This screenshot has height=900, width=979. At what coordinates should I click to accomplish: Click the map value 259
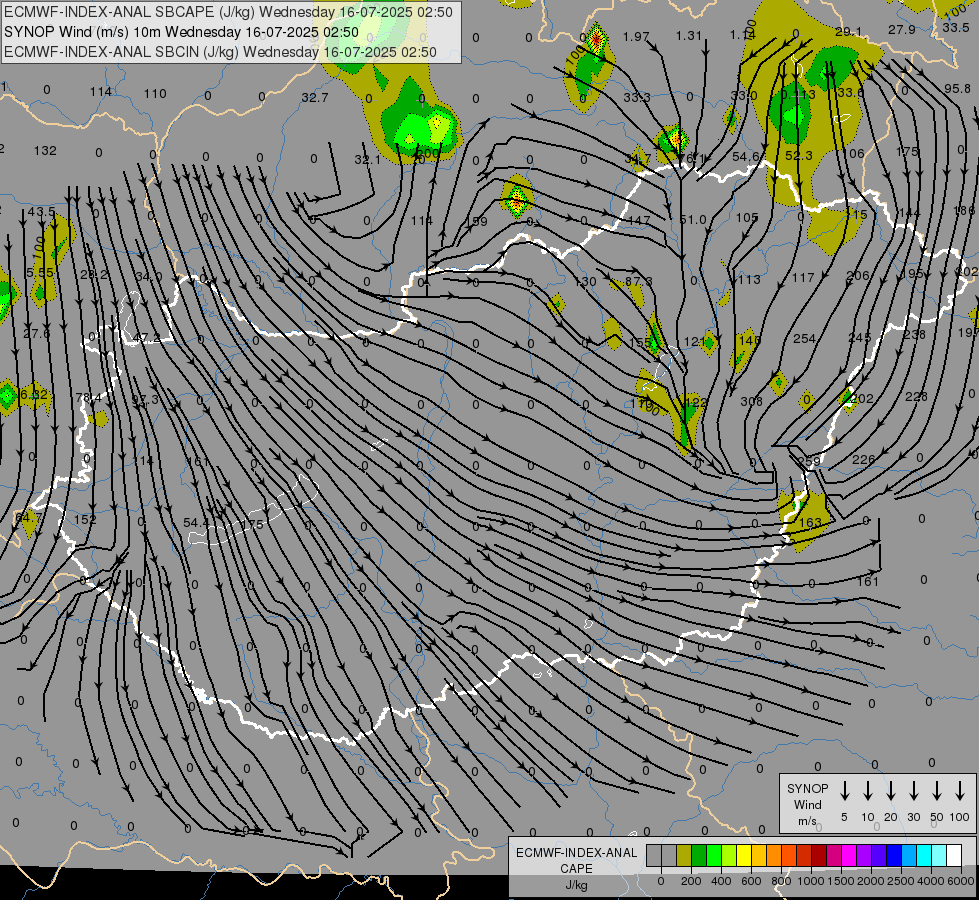click(809, 461)
